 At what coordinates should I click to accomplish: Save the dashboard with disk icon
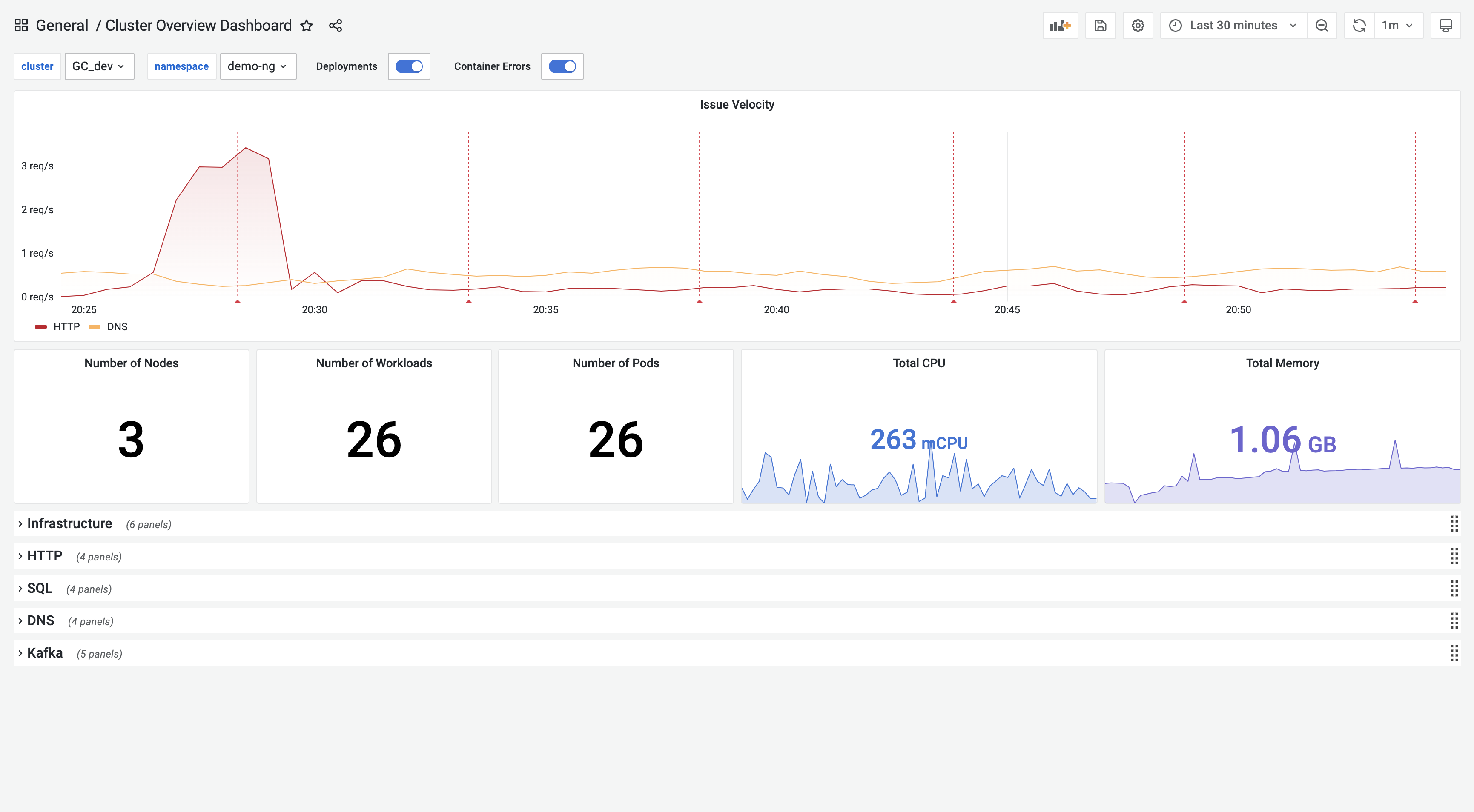point(1100,26)
